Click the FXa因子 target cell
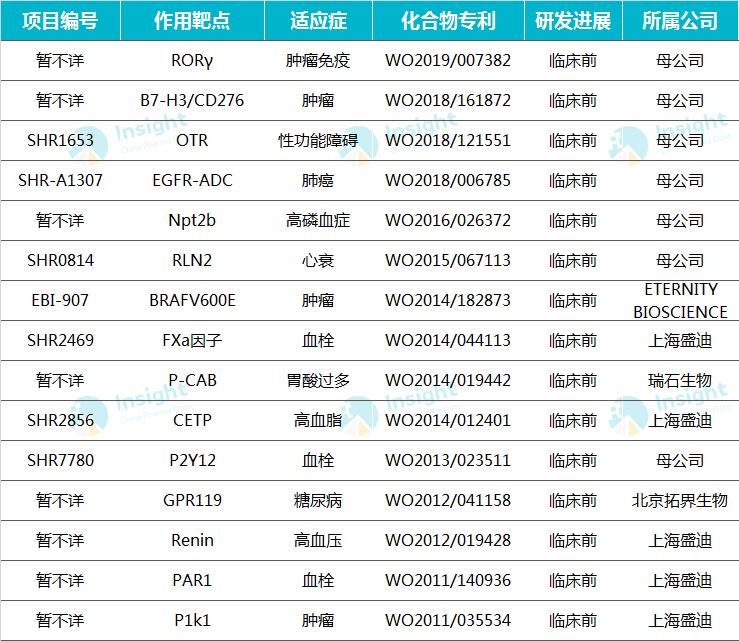Viewport: 739px width, 641px height. [x=192, y=341]
